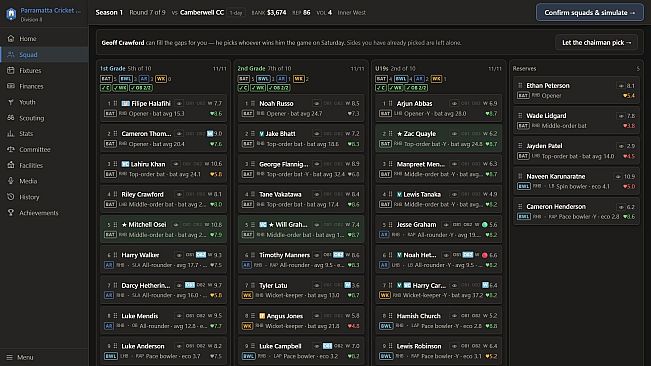Image resolution: width=651 pixels, height=366 pixels.
Task: Click the Finances icon in sidebar
Action: 11,86
